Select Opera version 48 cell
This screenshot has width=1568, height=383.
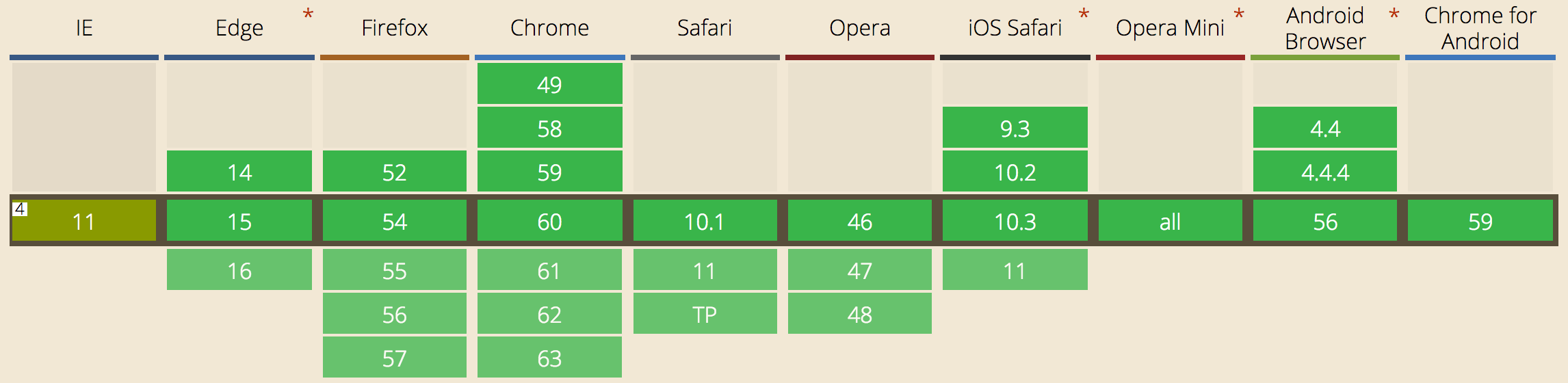click(x=860, y=313)
